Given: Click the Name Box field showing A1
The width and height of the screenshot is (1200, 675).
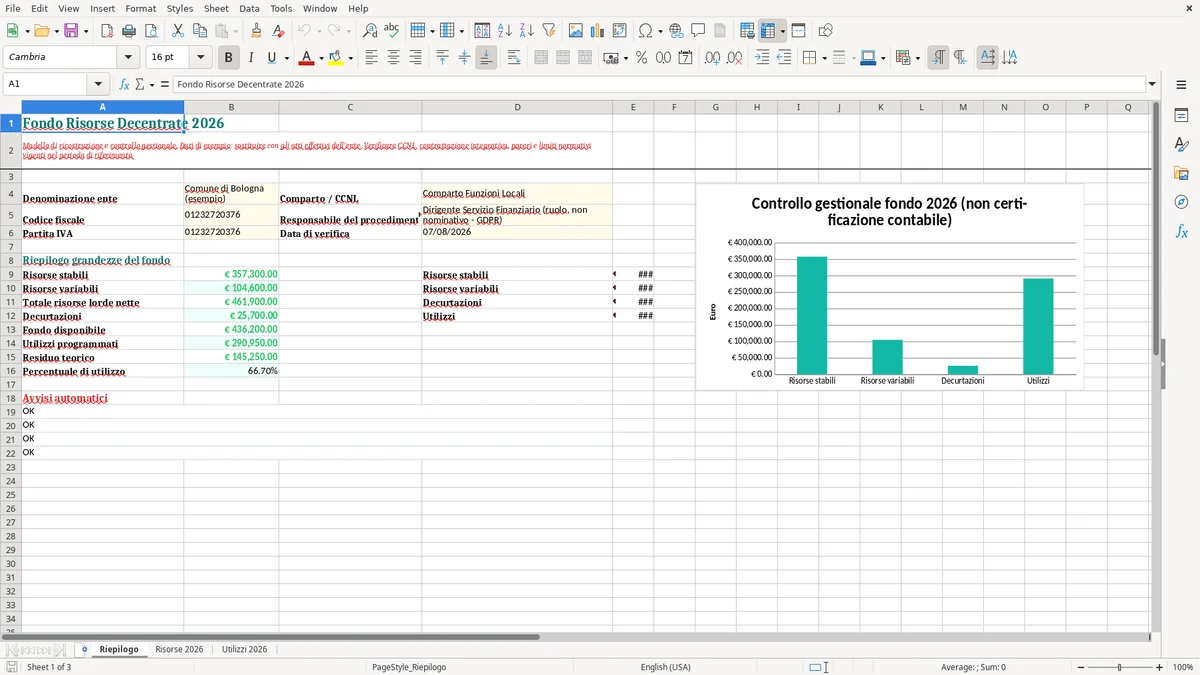Looking at the screenshot, I should (x=46, y=85).
